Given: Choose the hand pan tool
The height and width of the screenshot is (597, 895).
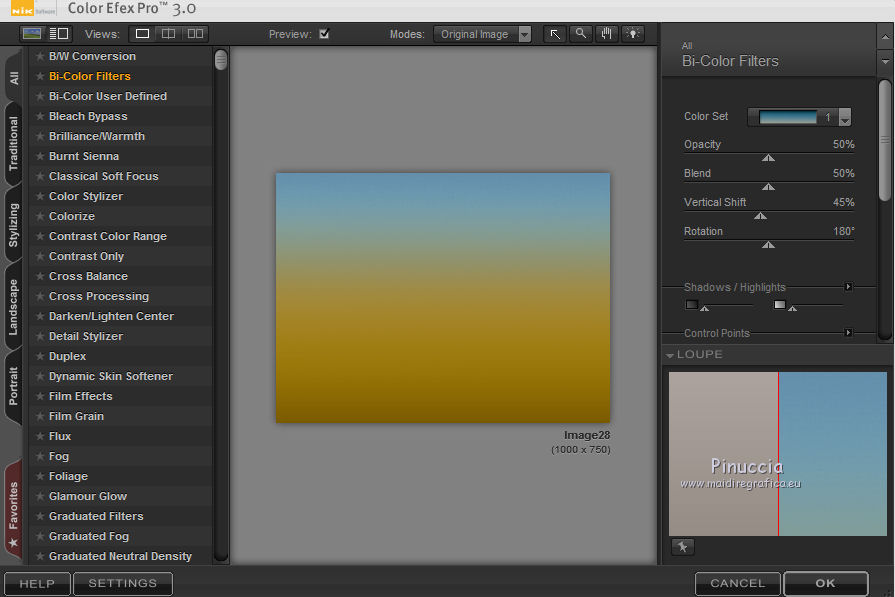Looking at the screenshot, I should [606, 34].
